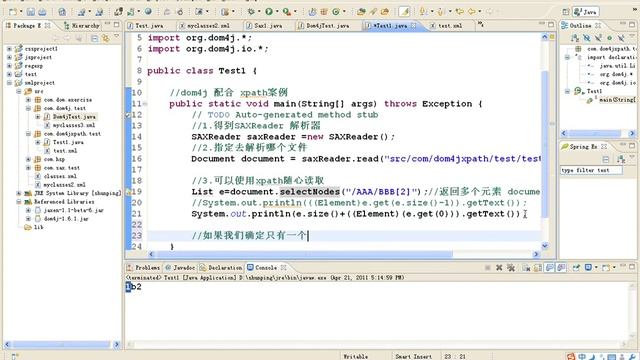The image size is (640, 360).
Task: Click the Back navigation arrow in toolbar
Action: [x=472, y=12]
